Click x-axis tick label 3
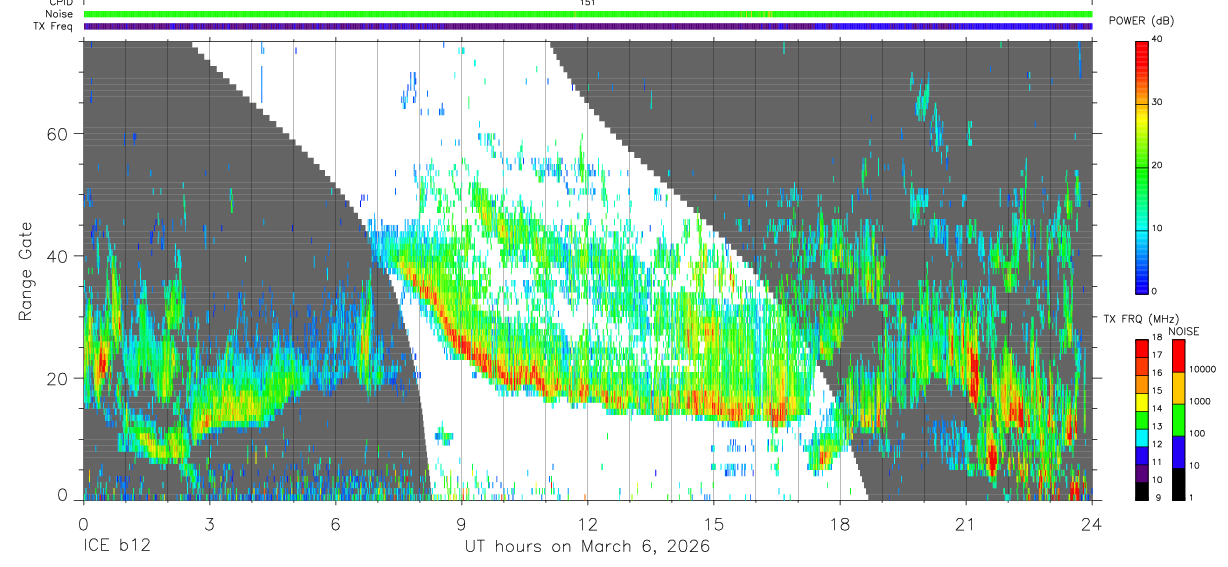 [x=209, y=523]
